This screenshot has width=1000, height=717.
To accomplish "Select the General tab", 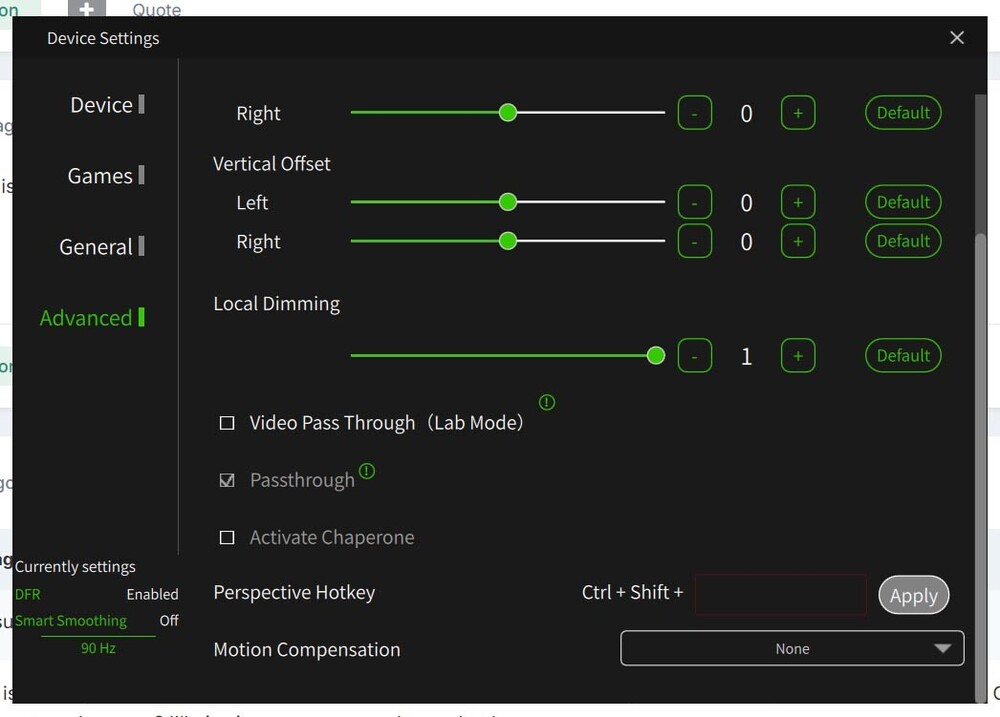I will point(96,247).
